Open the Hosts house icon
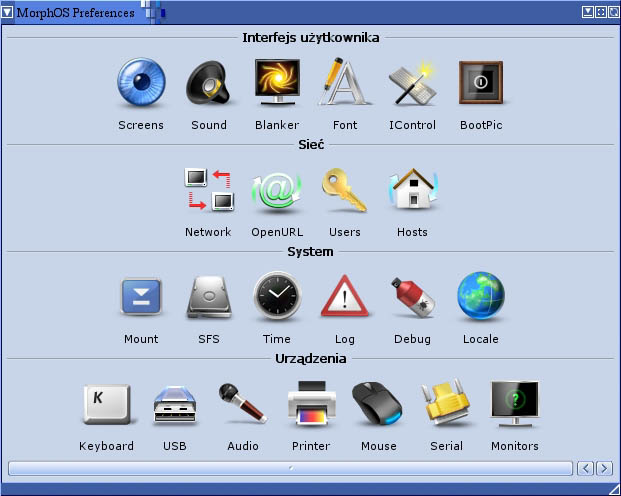This screenshot has height=496, width=621. [413, 189]
